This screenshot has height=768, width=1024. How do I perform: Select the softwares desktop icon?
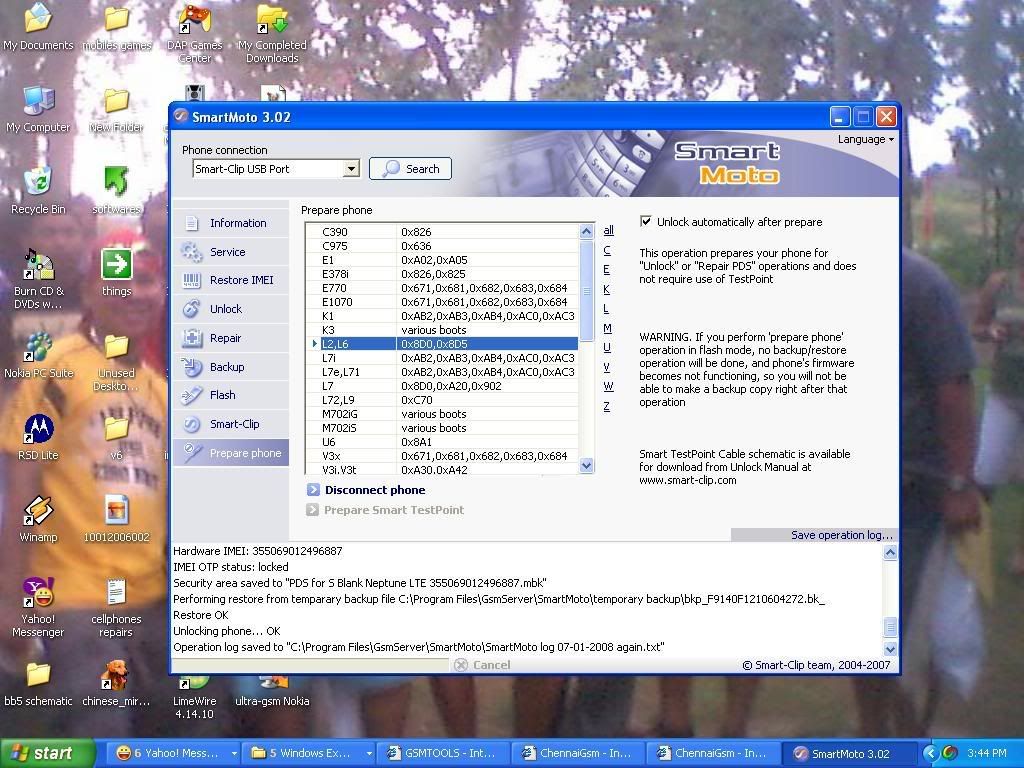click(x=116, y=191)
